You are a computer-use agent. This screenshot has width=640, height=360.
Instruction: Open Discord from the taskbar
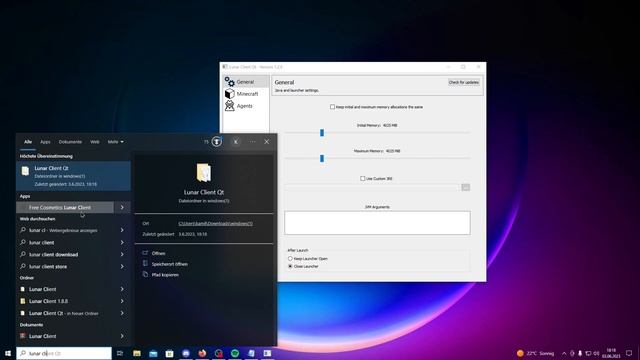[186, 353]
